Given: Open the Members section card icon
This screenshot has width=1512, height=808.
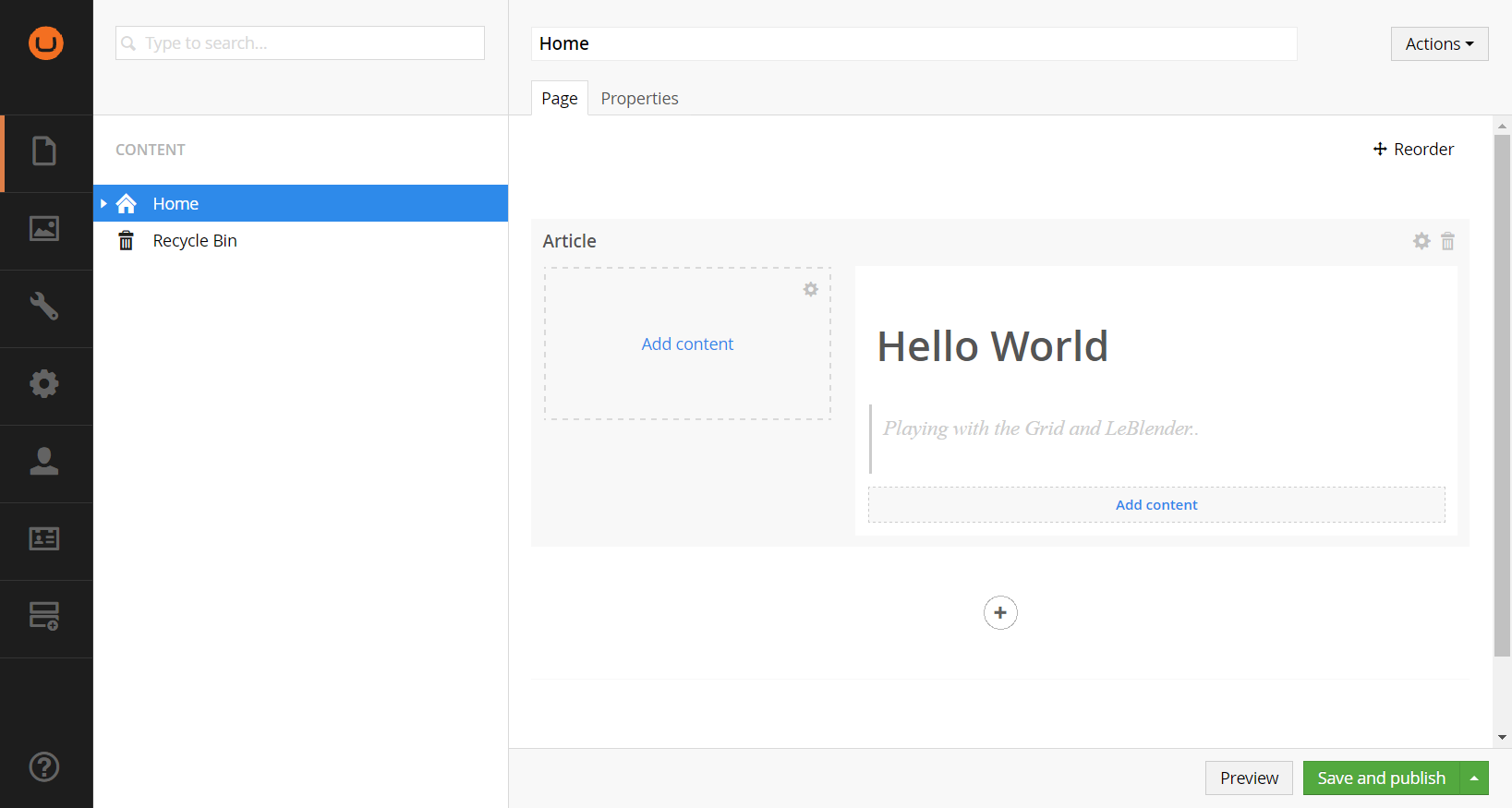Looking at the screenshot, I should [44, 538].
